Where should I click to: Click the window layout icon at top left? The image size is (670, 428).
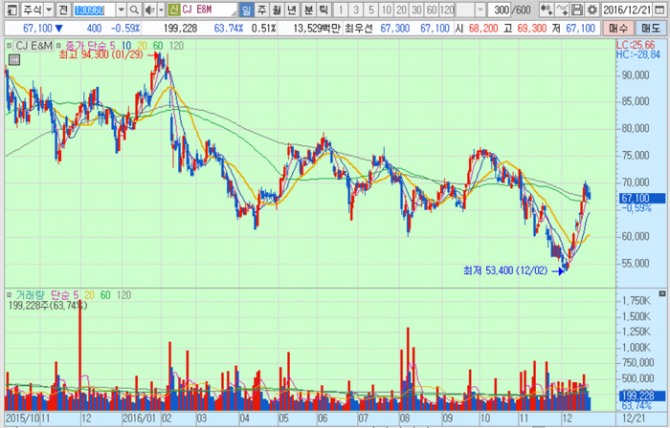click(x=12, y=10)
